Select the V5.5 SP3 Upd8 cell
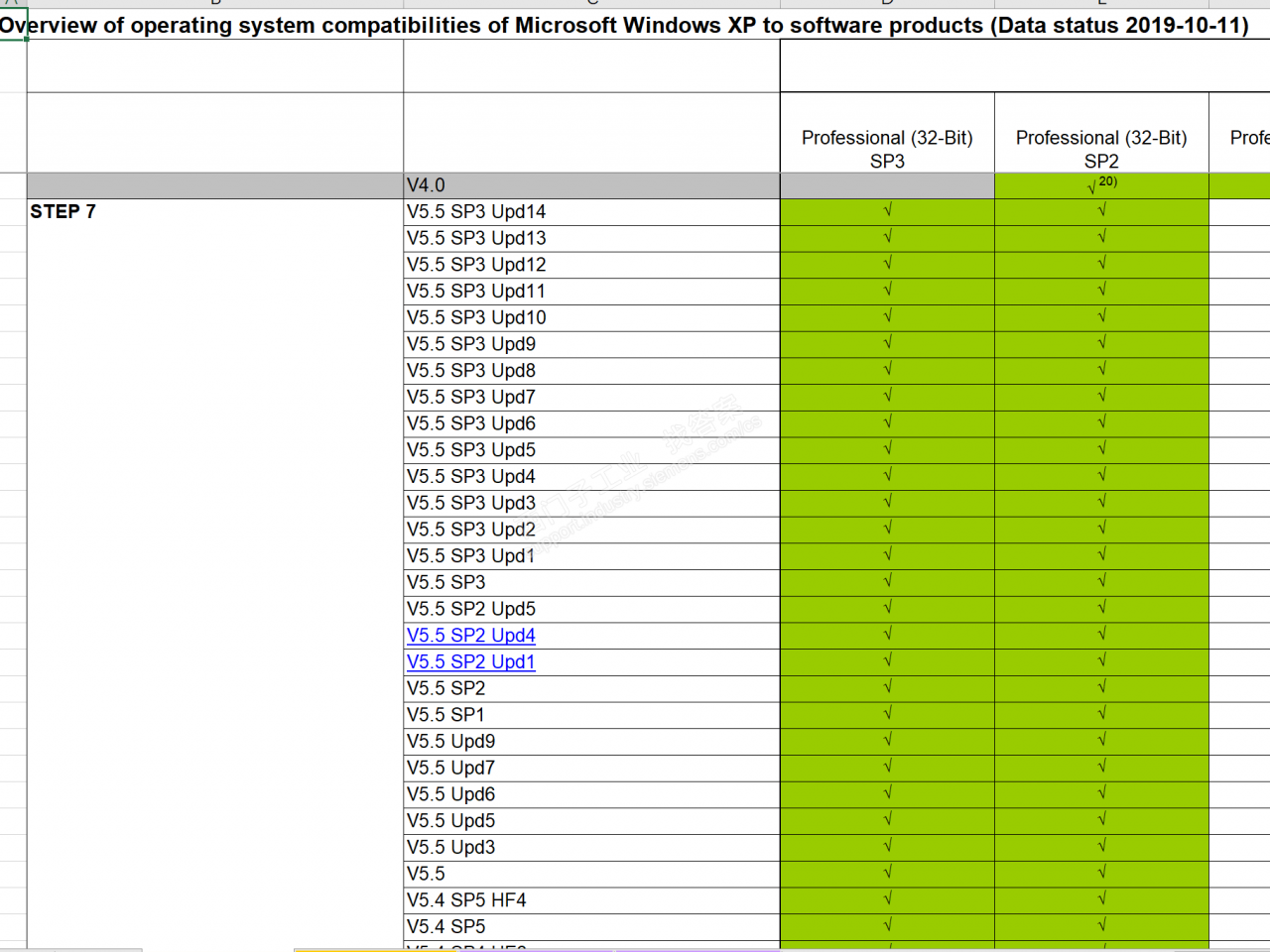 (591, 371)
